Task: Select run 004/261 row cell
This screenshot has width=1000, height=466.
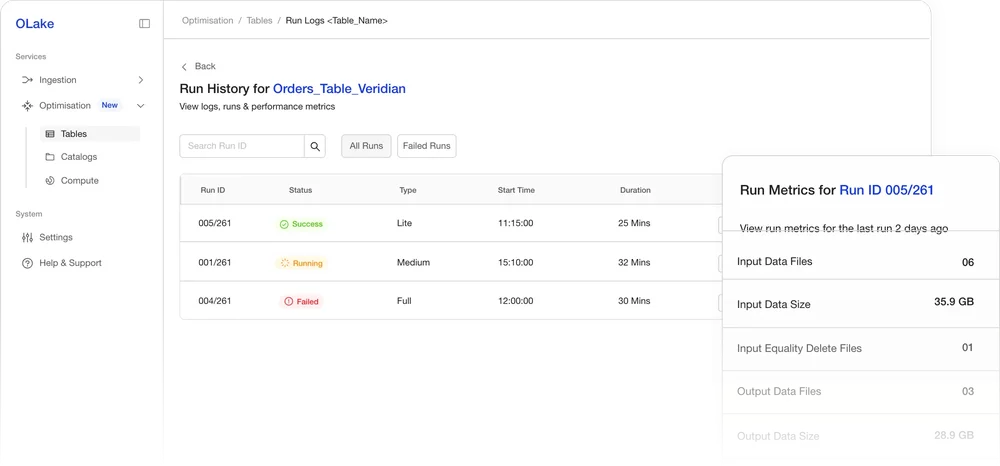Action: click(214, 301)
